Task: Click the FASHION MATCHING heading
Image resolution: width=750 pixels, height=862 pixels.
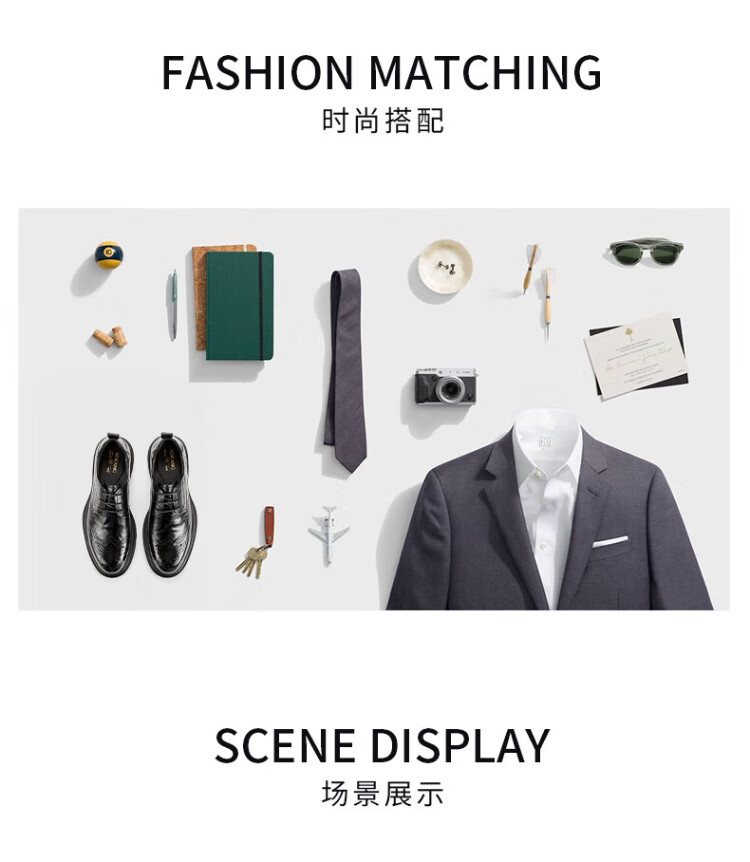Action: (x=382, y=73)
